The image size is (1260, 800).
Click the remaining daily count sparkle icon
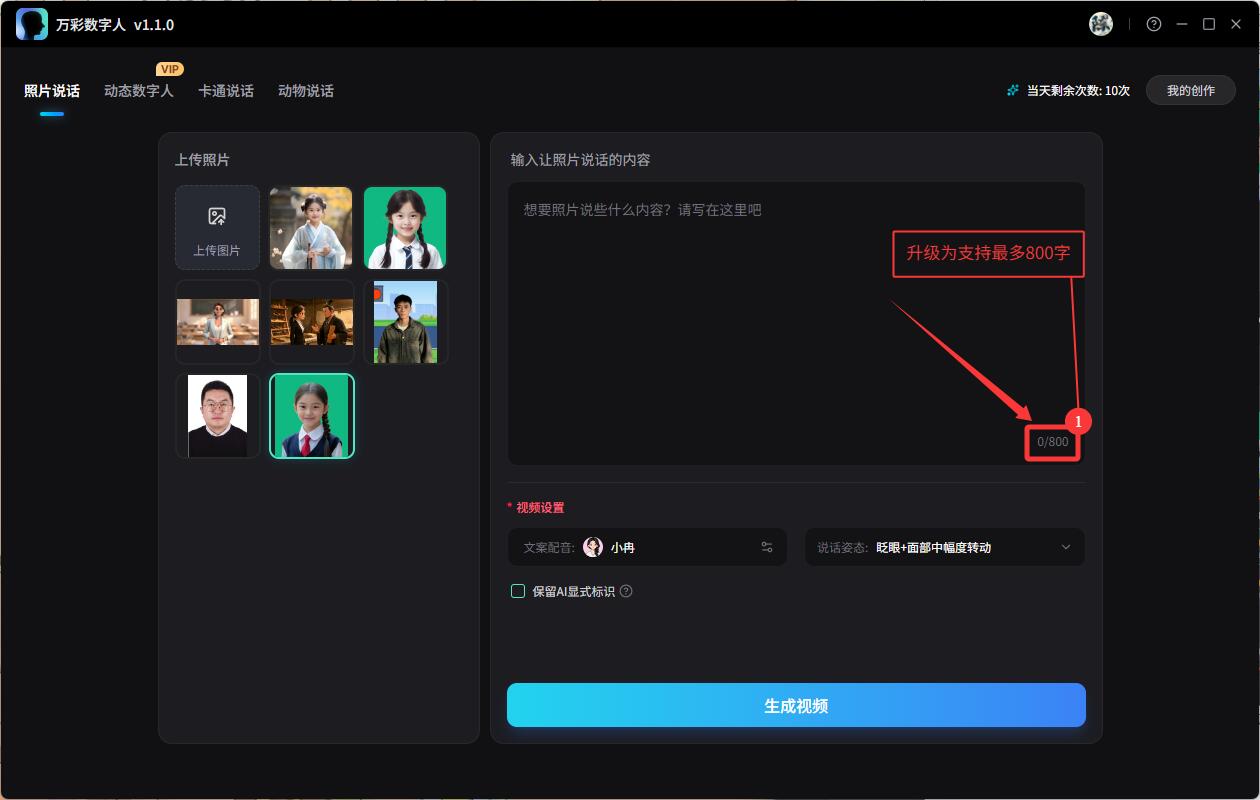tap(1013, 91)
